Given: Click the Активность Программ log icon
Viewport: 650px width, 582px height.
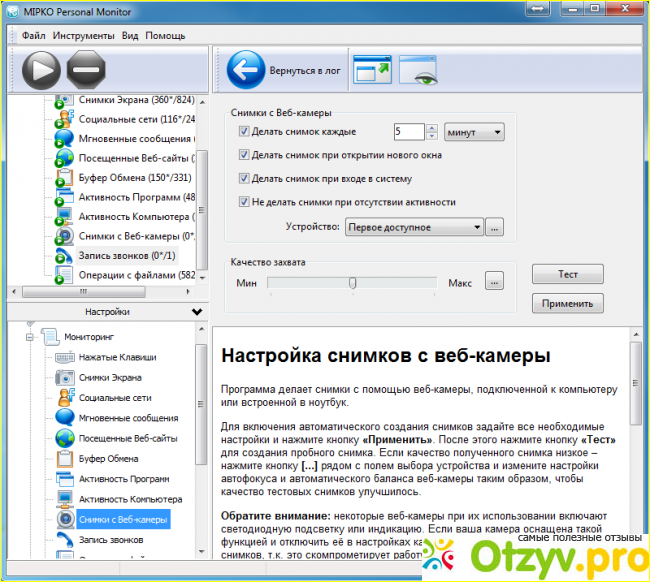Looking at the screenshot, I should 64,197.
